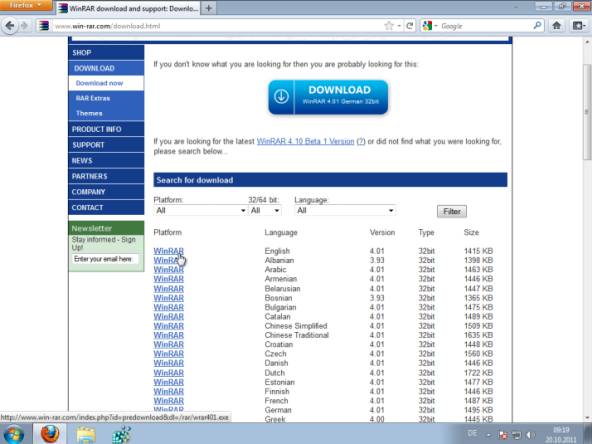Click the browser Back arrow button

point(10,26)
